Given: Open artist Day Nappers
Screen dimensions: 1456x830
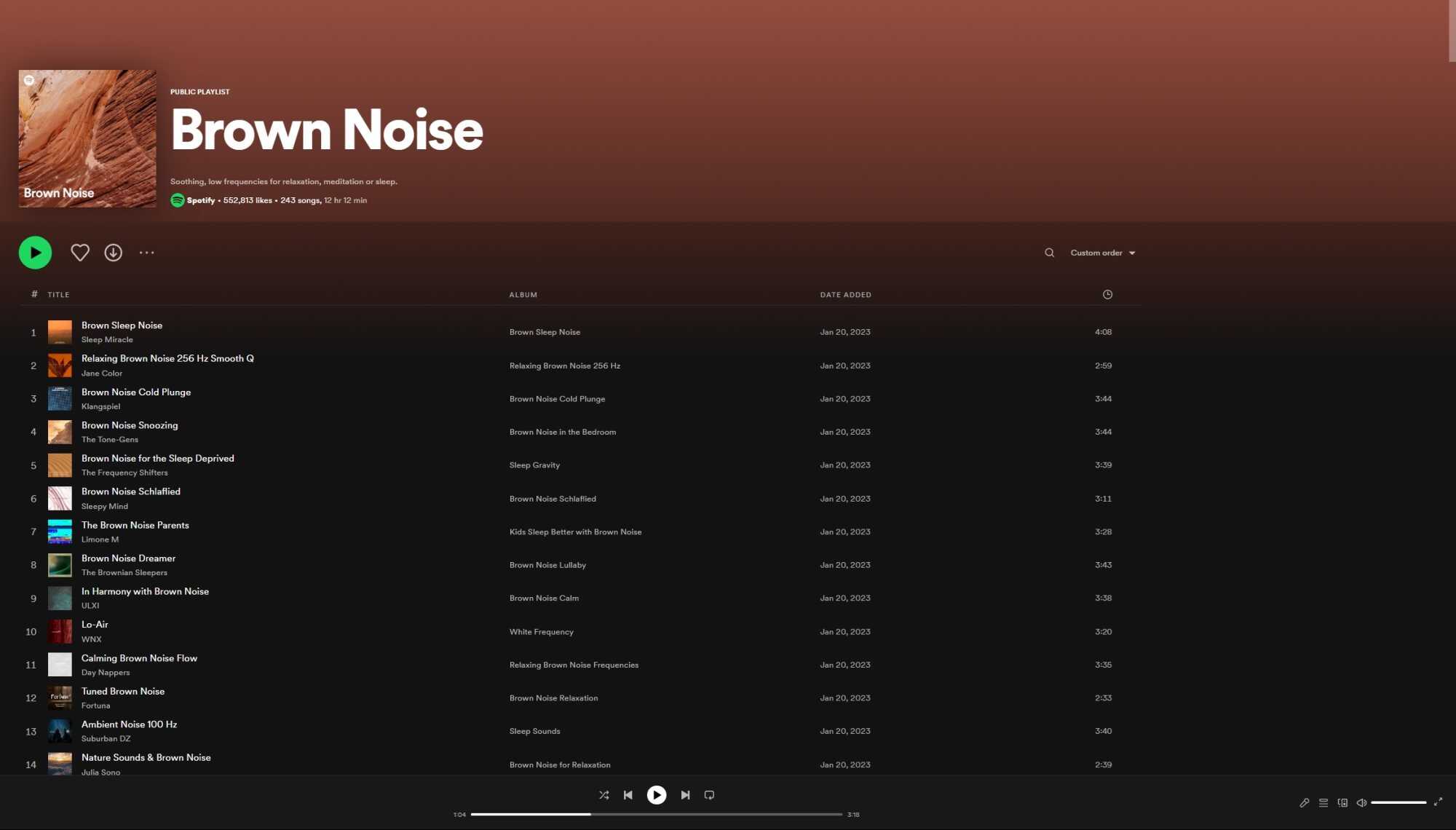Looking at the screenshot, I should click(106, 673).
